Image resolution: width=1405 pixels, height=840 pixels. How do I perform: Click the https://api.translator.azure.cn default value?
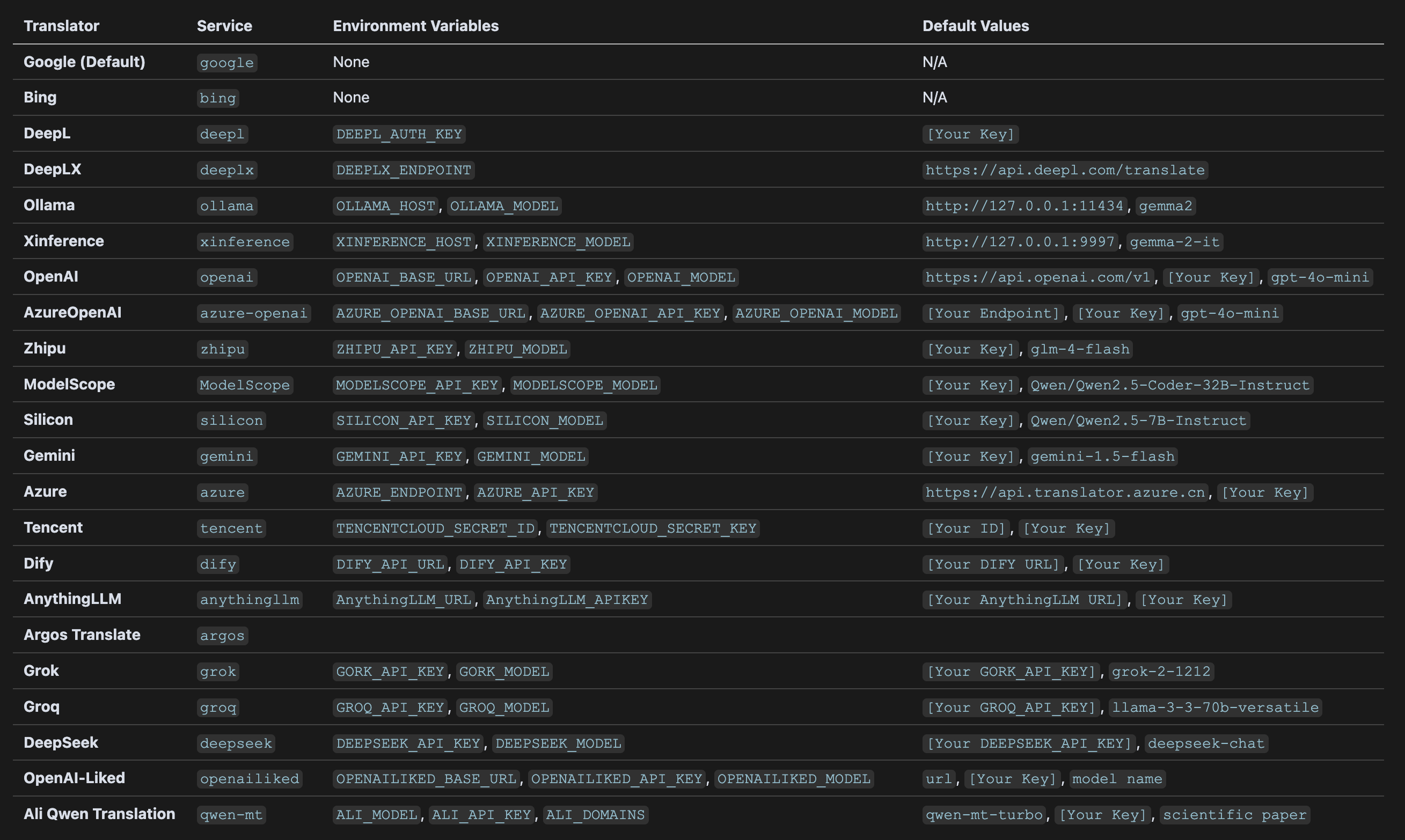1065,492
